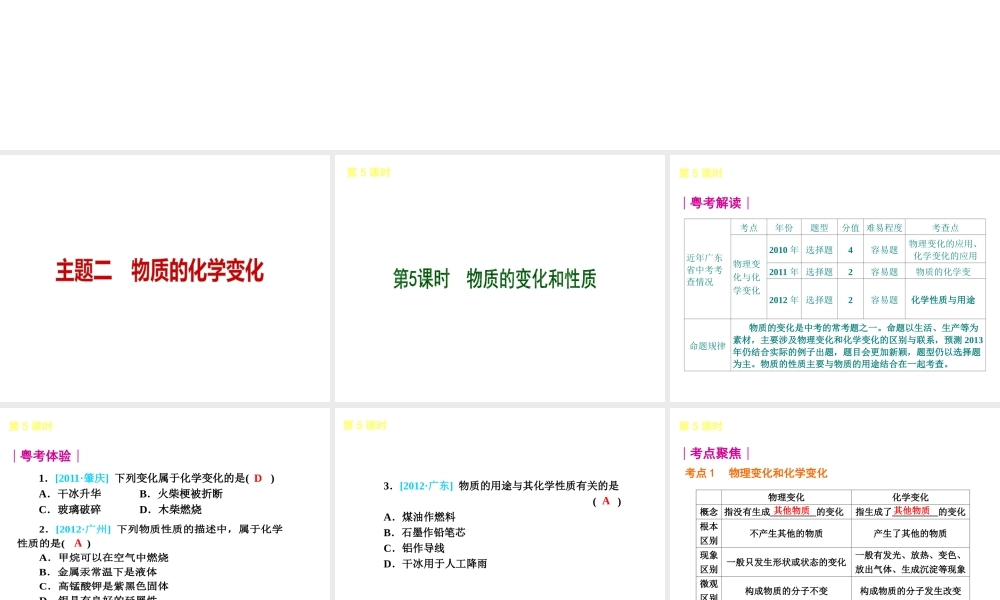This screenshot has width=1000, height=600.
Task: Click the 第 5 课时 label above 粤考体验
Action: 31,426
